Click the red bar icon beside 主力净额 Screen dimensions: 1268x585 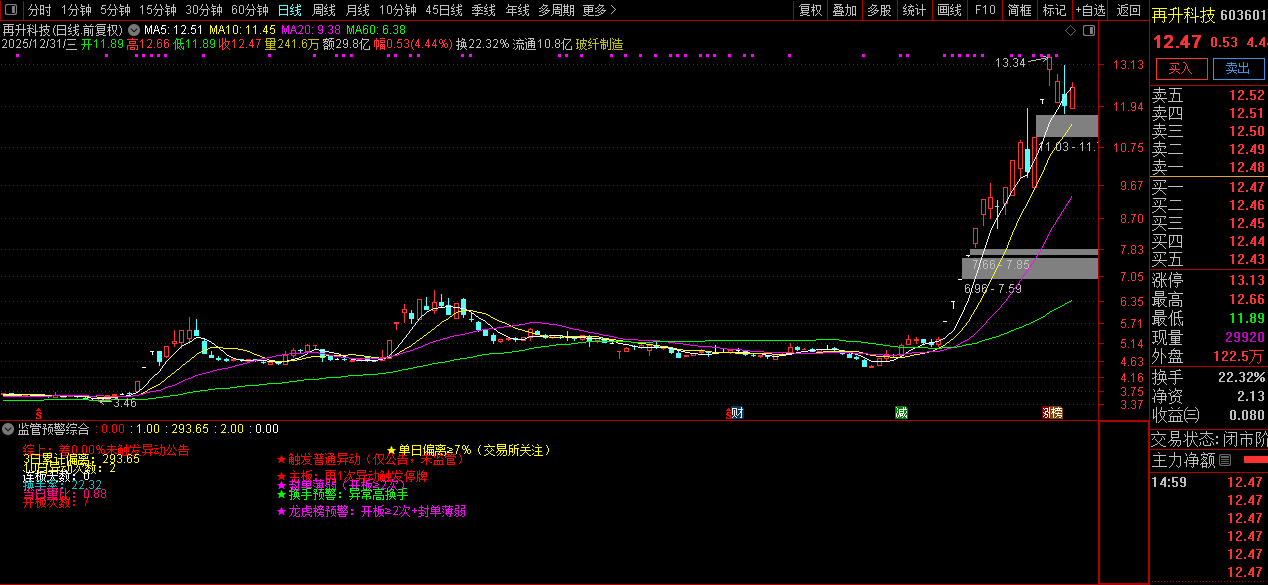(1252, 460)
